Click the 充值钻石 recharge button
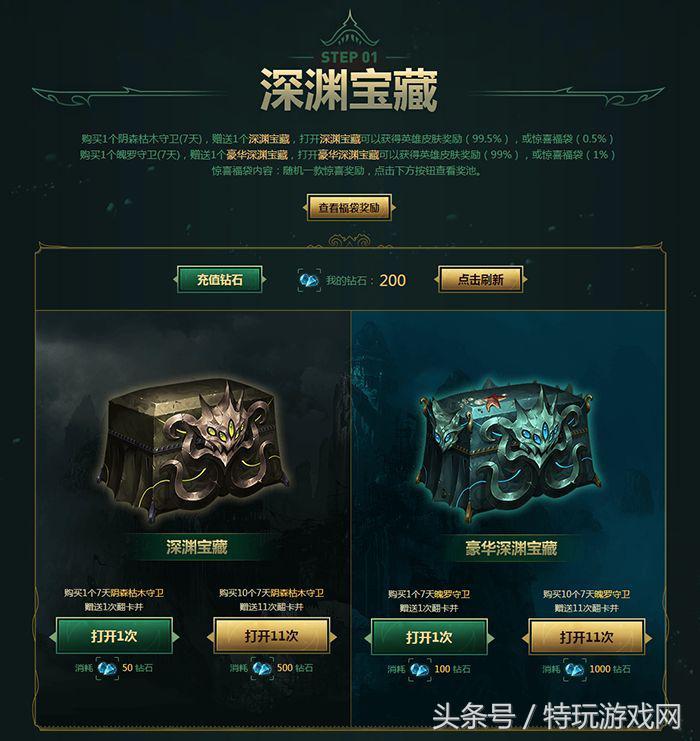This screenshot has width=700, height=741. pos(220,280)
